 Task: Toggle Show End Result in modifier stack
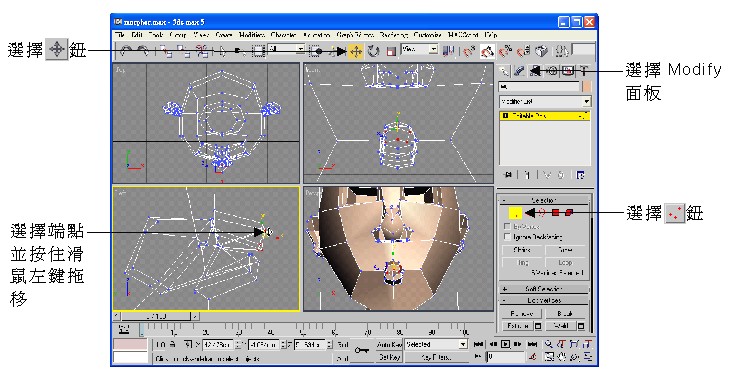tap(527, 175)
